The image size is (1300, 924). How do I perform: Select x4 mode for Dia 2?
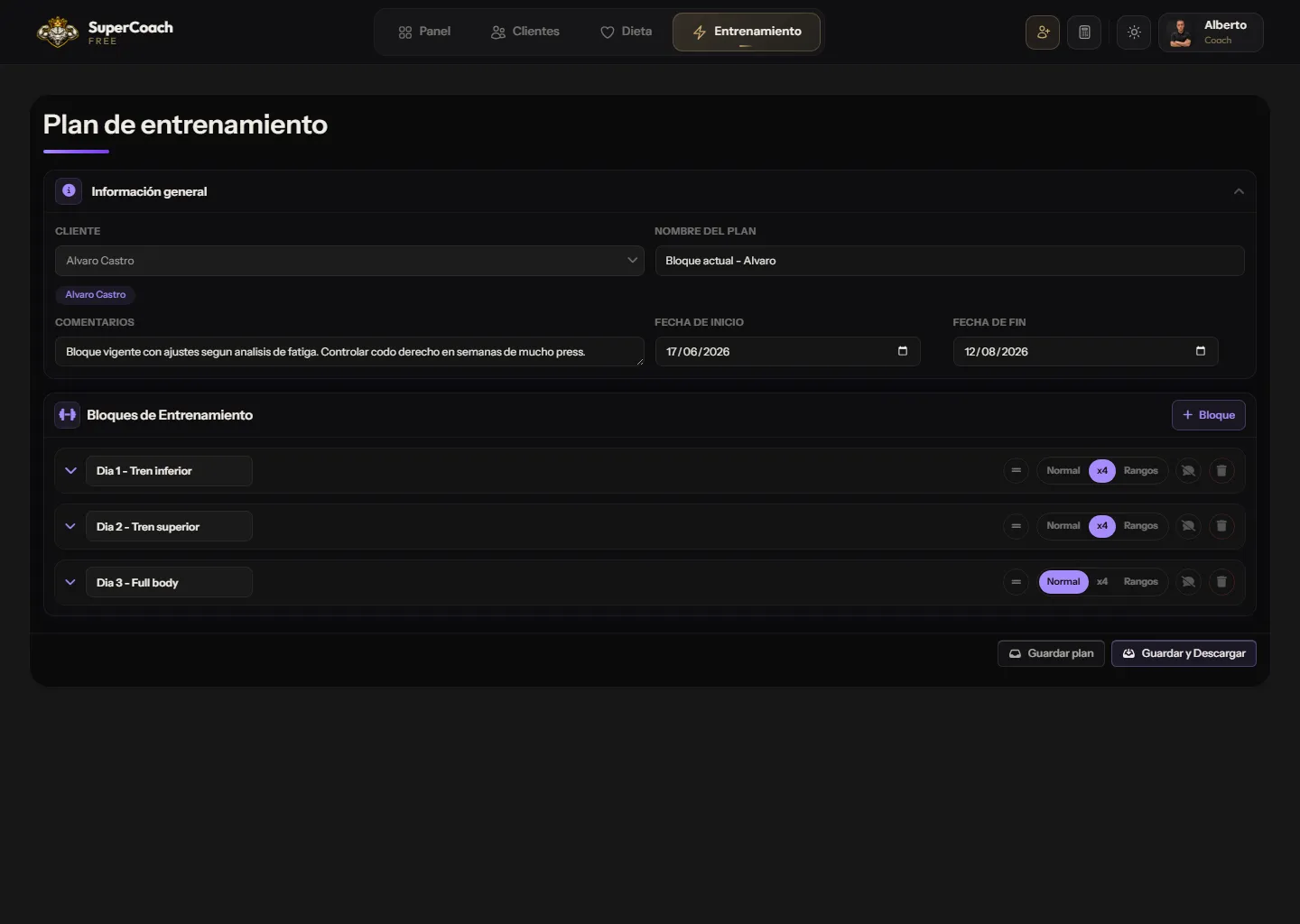coord(1102,526)
